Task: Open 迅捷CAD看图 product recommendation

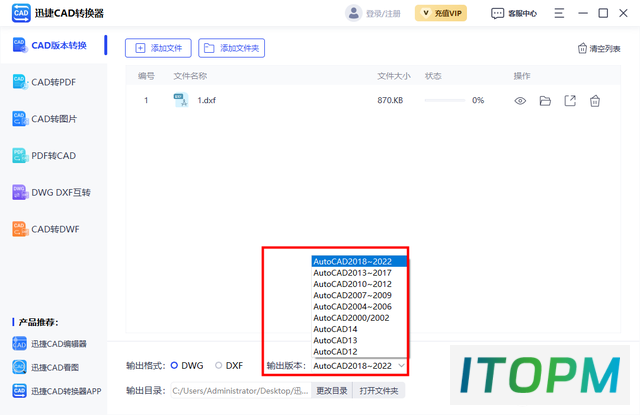Action: click(x=46, y=367)
